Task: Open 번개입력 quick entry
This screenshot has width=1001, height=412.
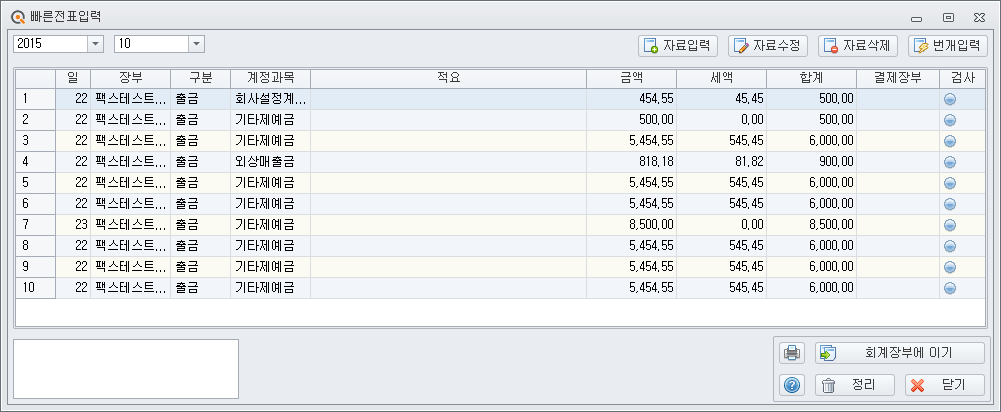Action: pyautogui.click(x=948, y=45)
